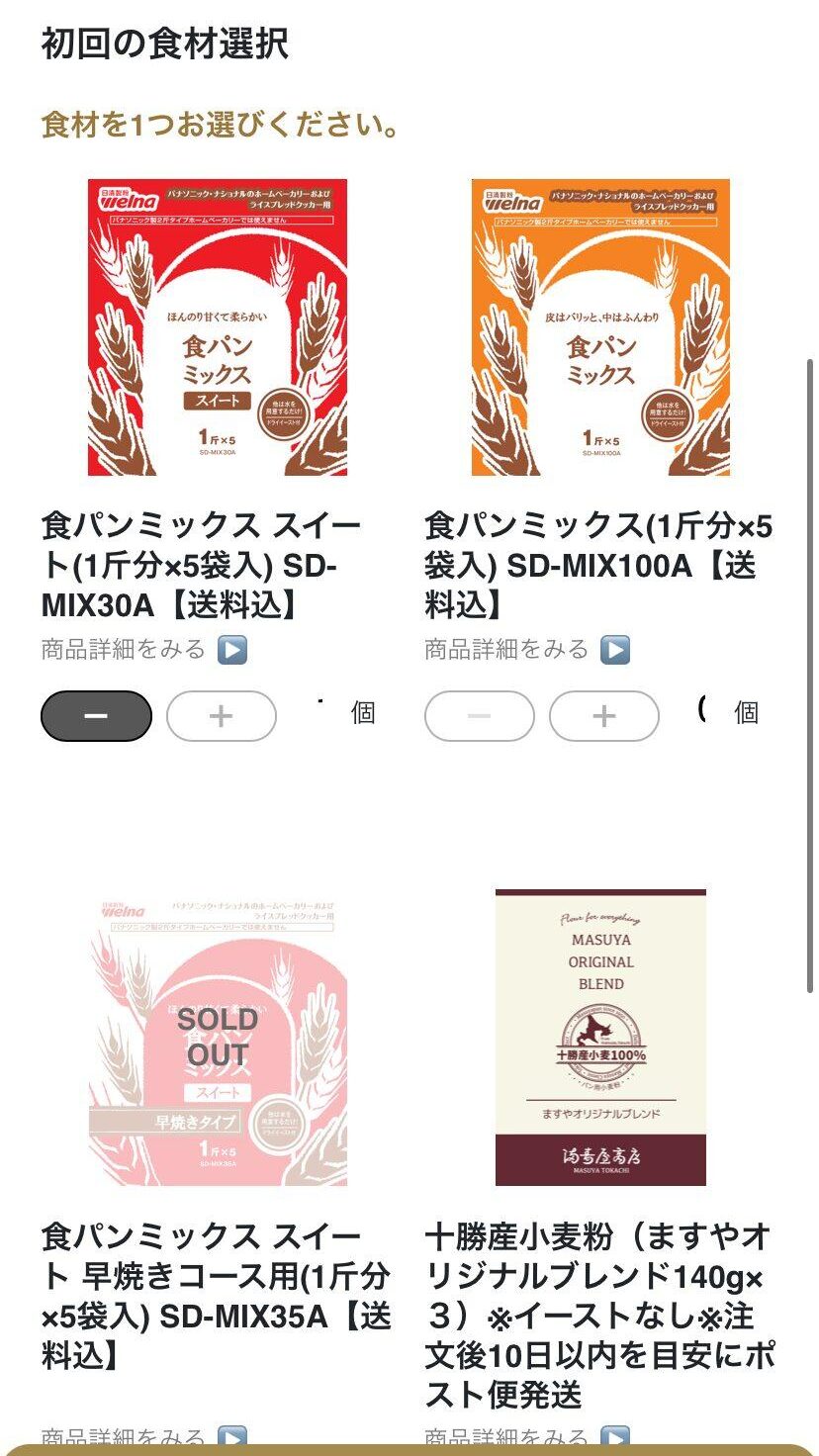The image size is (819, 1456).
Task: Click the minus button for SD-MIX100A
Action: point(480,716)
